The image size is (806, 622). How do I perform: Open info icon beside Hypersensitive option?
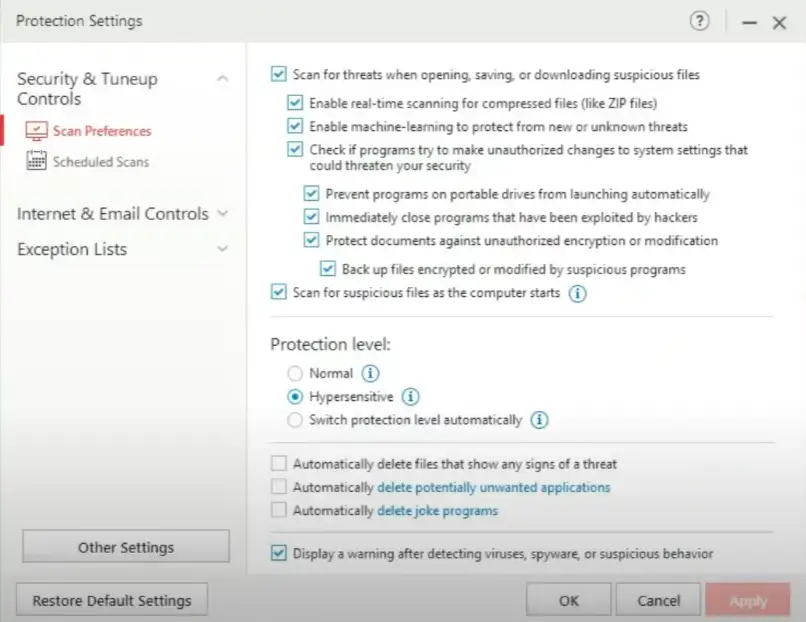click(x=410, y=397)
